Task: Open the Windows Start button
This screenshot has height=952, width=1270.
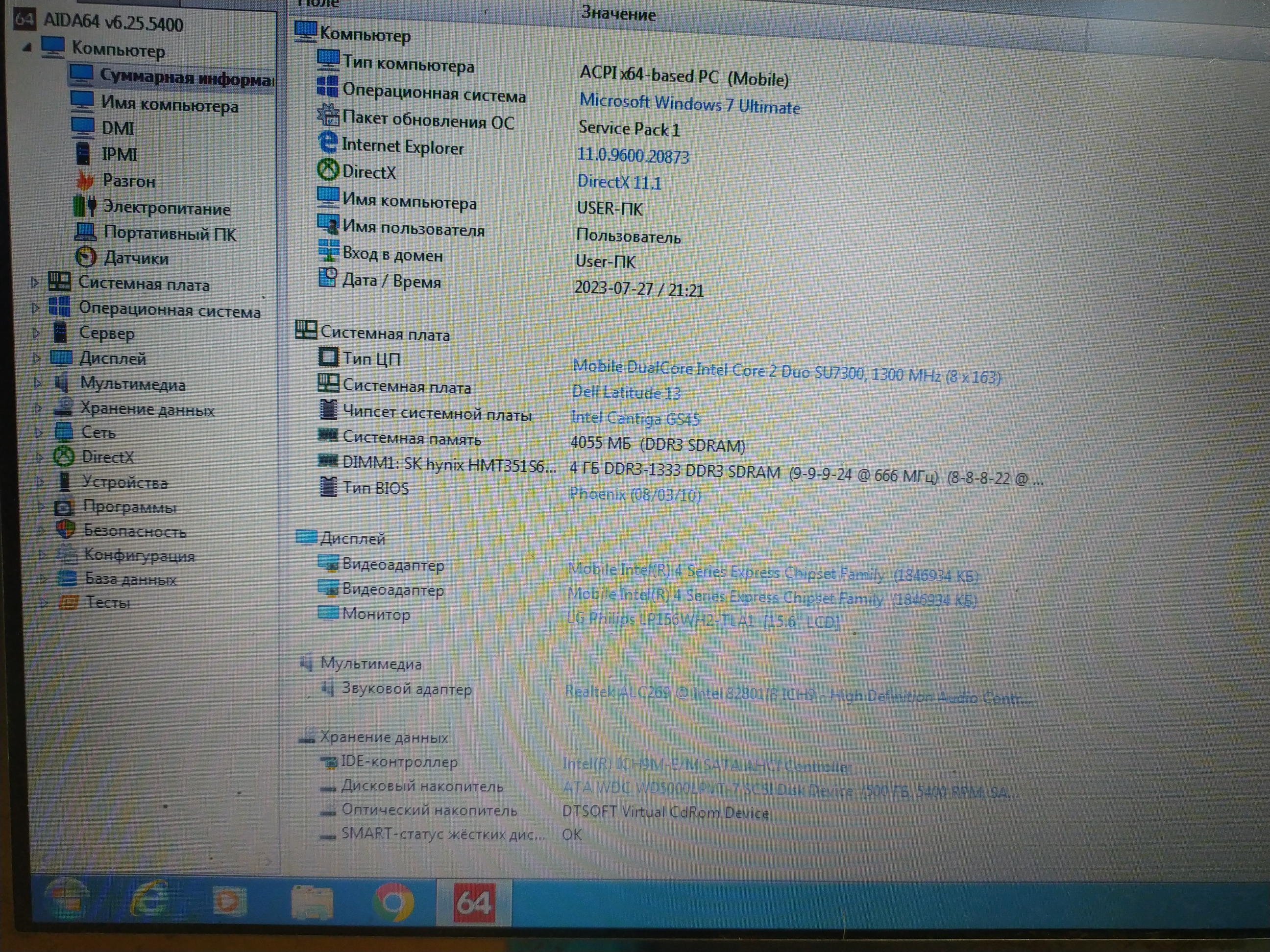Action: pyautogui.click(x=68, y=899)
